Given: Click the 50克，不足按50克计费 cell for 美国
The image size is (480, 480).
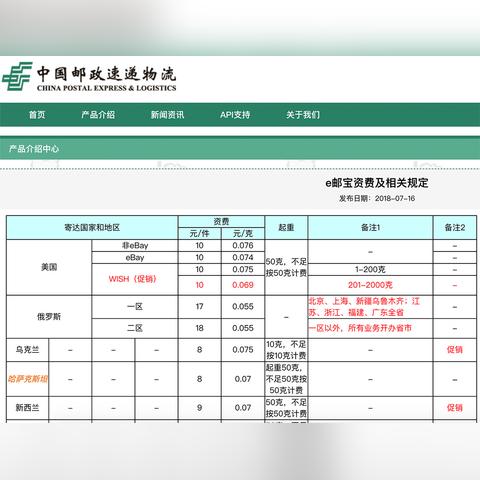Looking at the screenshot, I should point(286,267).
